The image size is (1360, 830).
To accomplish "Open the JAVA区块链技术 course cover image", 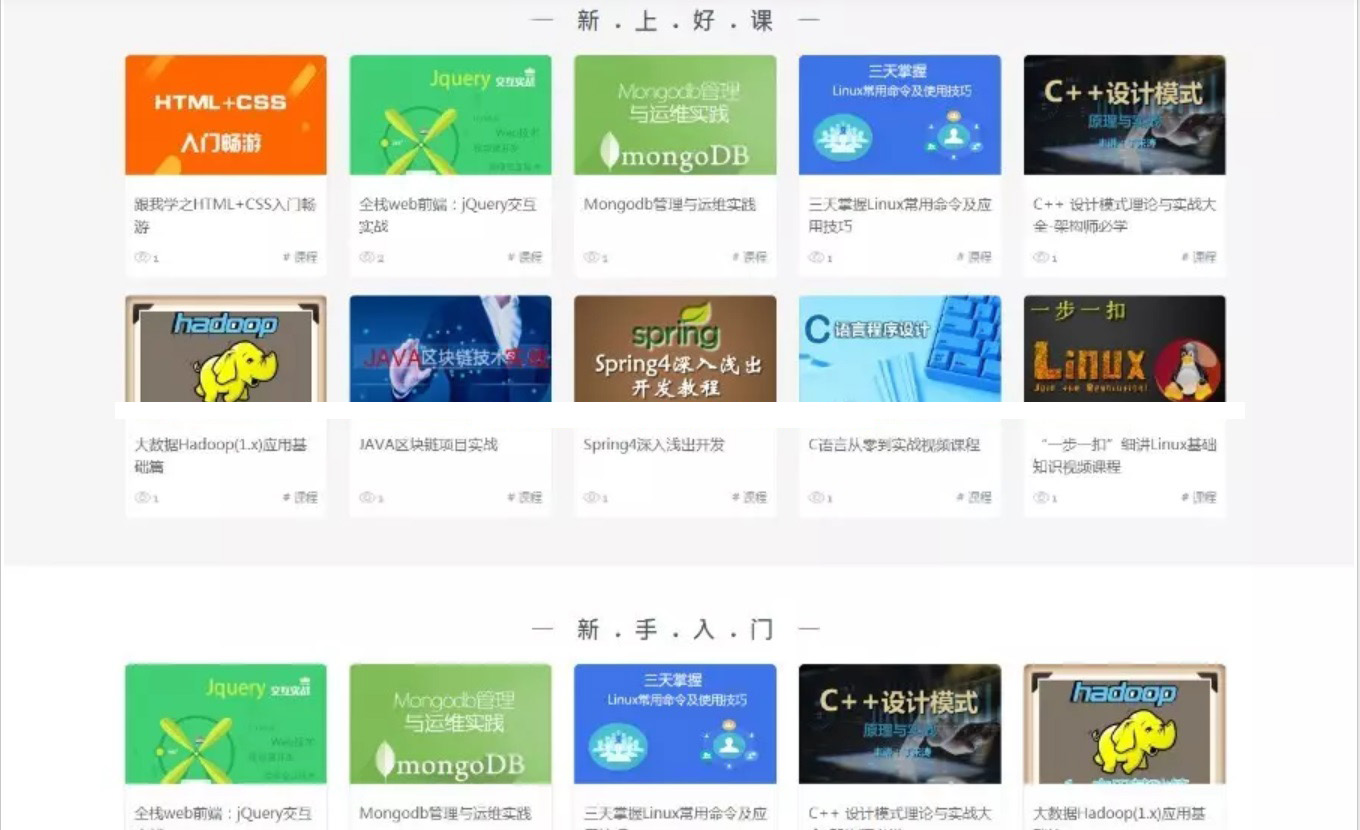I will (x=450, y=348).
